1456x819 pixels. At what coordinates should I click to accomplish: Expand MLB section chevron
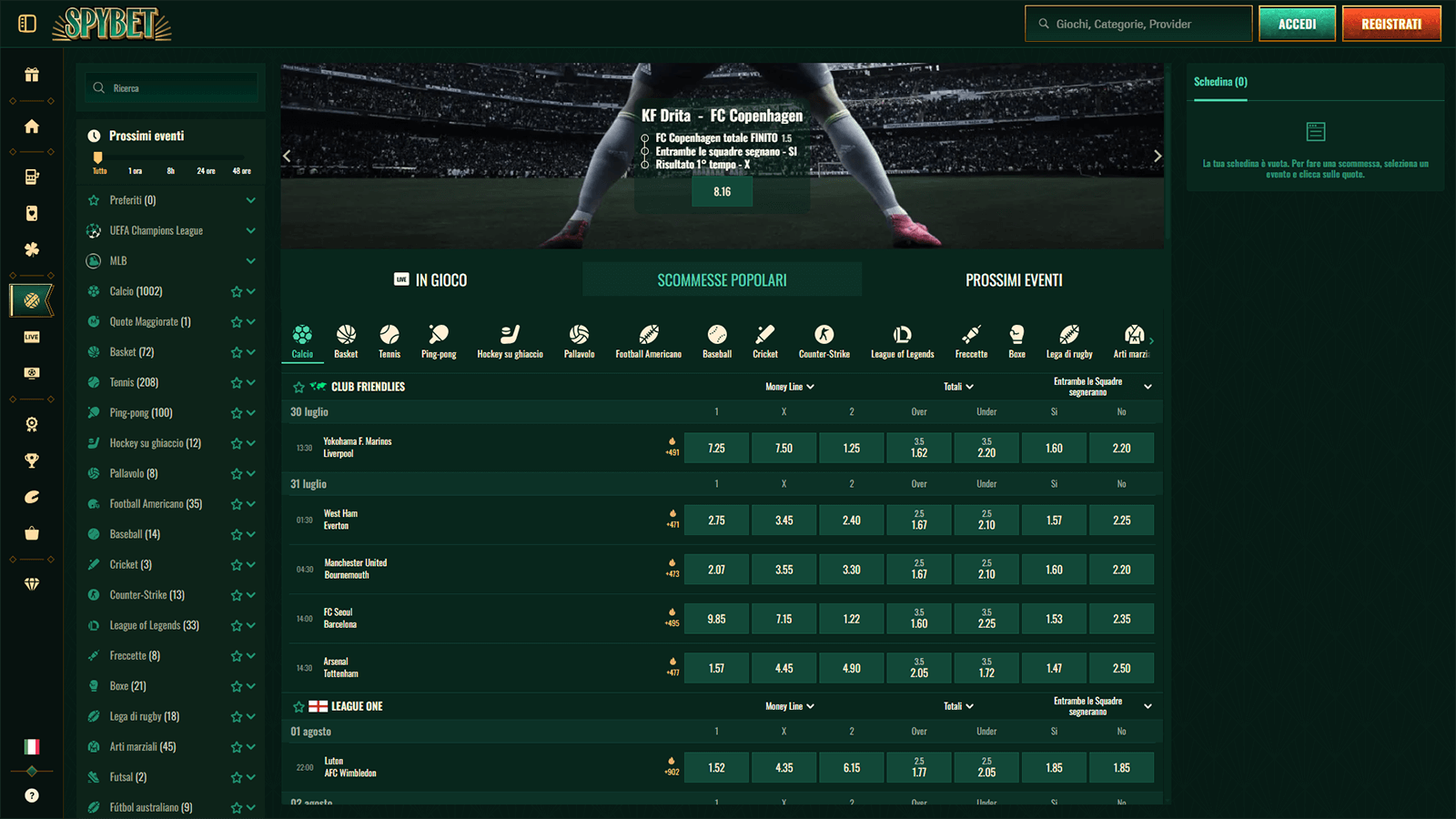point(250,261)
